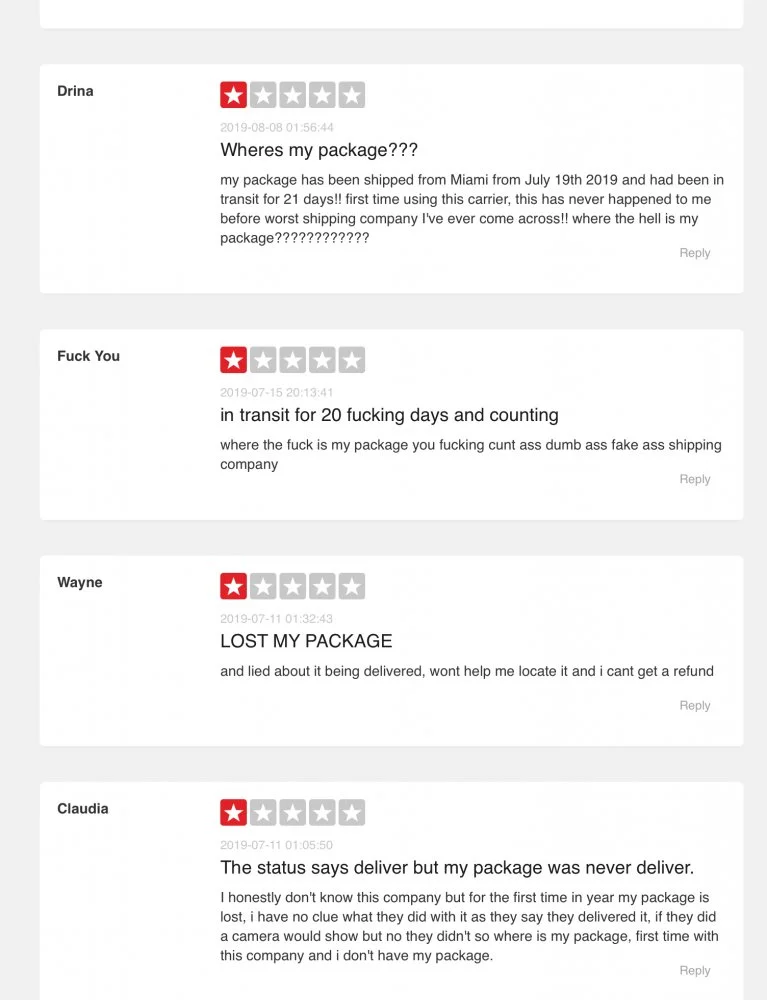Open reviewer Claudia's name

pyautogui.click(x=82, y=808)
